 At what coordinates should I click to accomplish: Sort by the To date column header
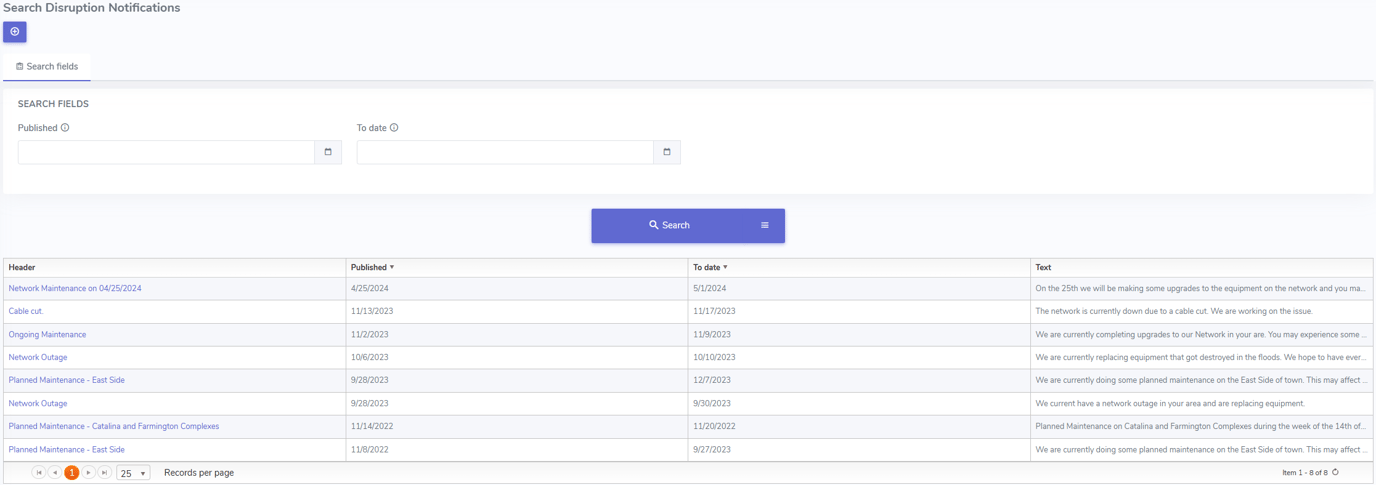tap(706, 268)
